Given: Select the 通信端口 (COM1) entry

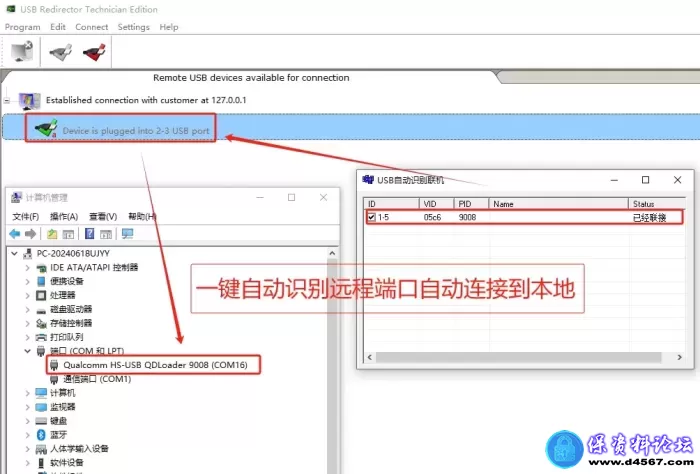Looking at the screenshot, I should 97,379.
